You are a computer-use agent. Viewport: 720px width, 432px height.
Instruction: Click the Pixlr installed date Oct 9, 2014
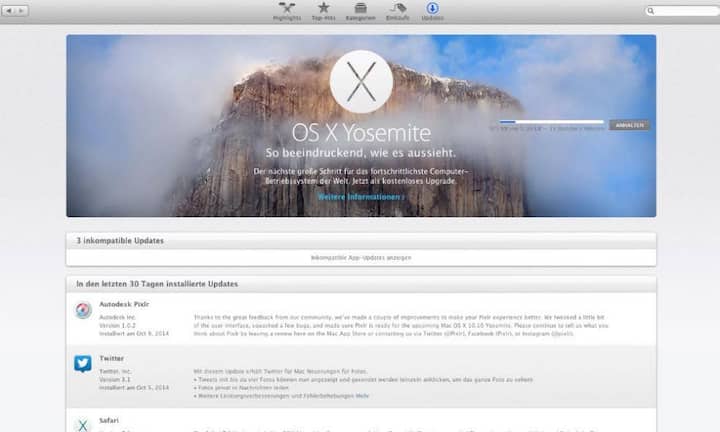pyautogui.click(x=134, y=333)
